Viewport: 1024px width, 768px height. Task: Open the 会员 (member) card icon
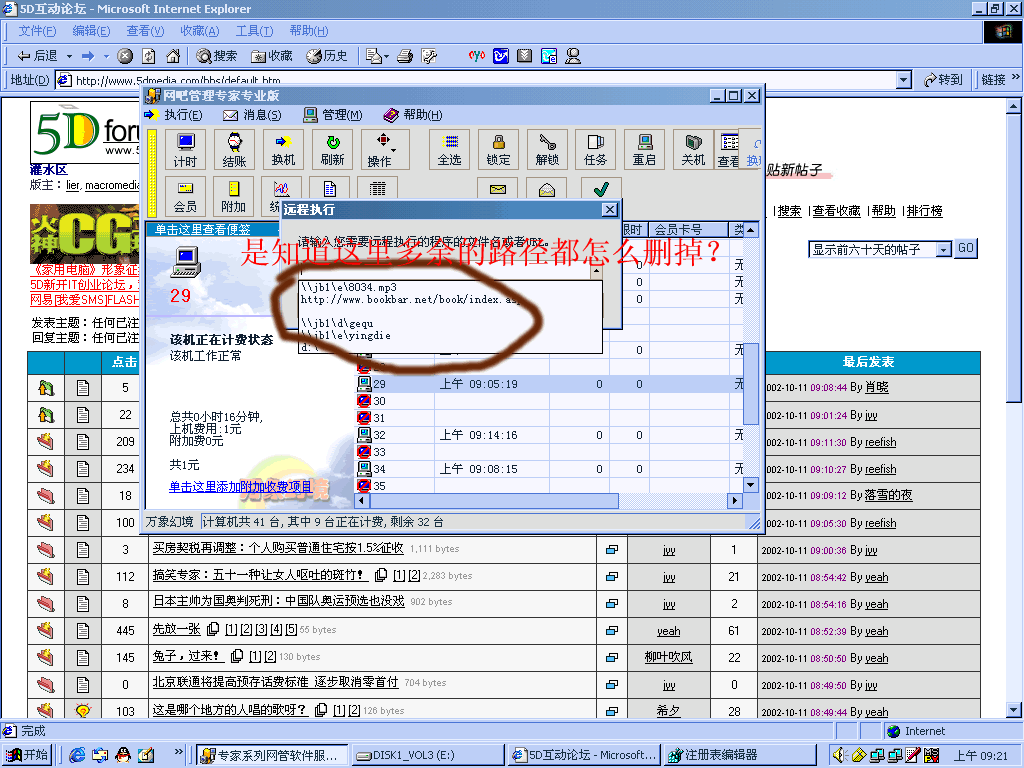coord(185,196)
